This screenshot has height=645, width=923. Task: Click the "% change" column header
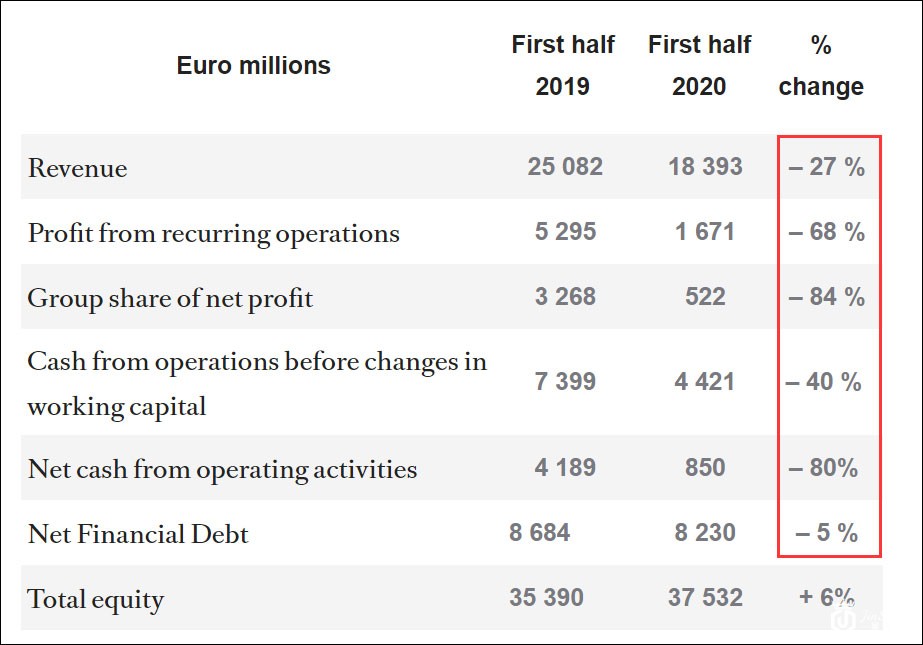pos(821,66)
